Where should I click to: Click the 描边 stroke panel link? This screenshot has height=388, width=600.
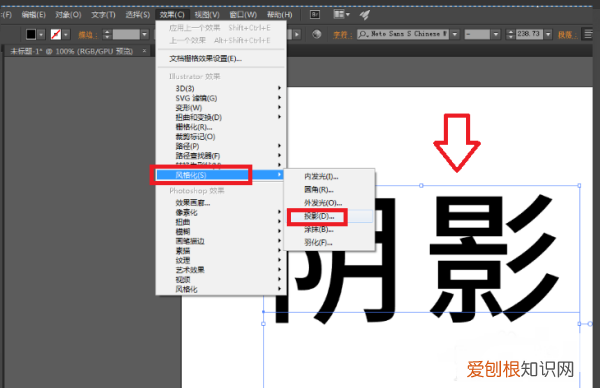[x=88, y=35]
